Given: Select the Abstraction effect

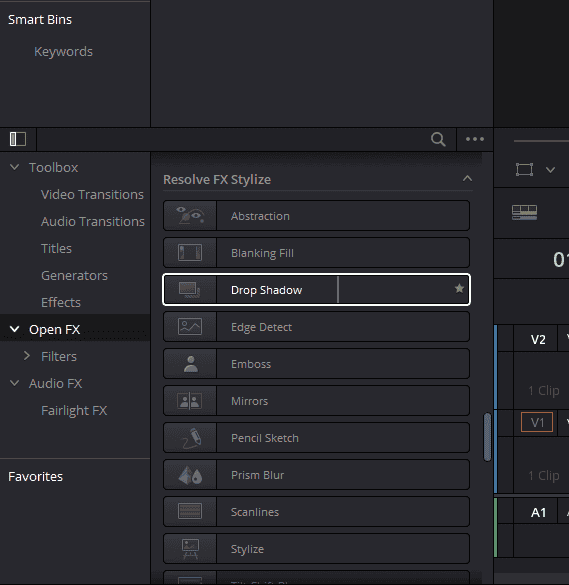Looking at the screenshot, I should pyautogui.click(x=316, y=216).
